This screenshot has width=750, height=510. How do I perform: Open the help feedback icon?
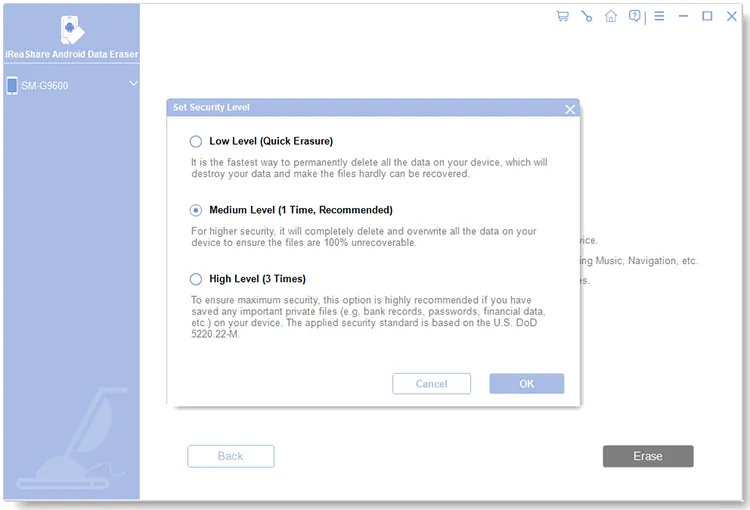click(x=634, y=16)
